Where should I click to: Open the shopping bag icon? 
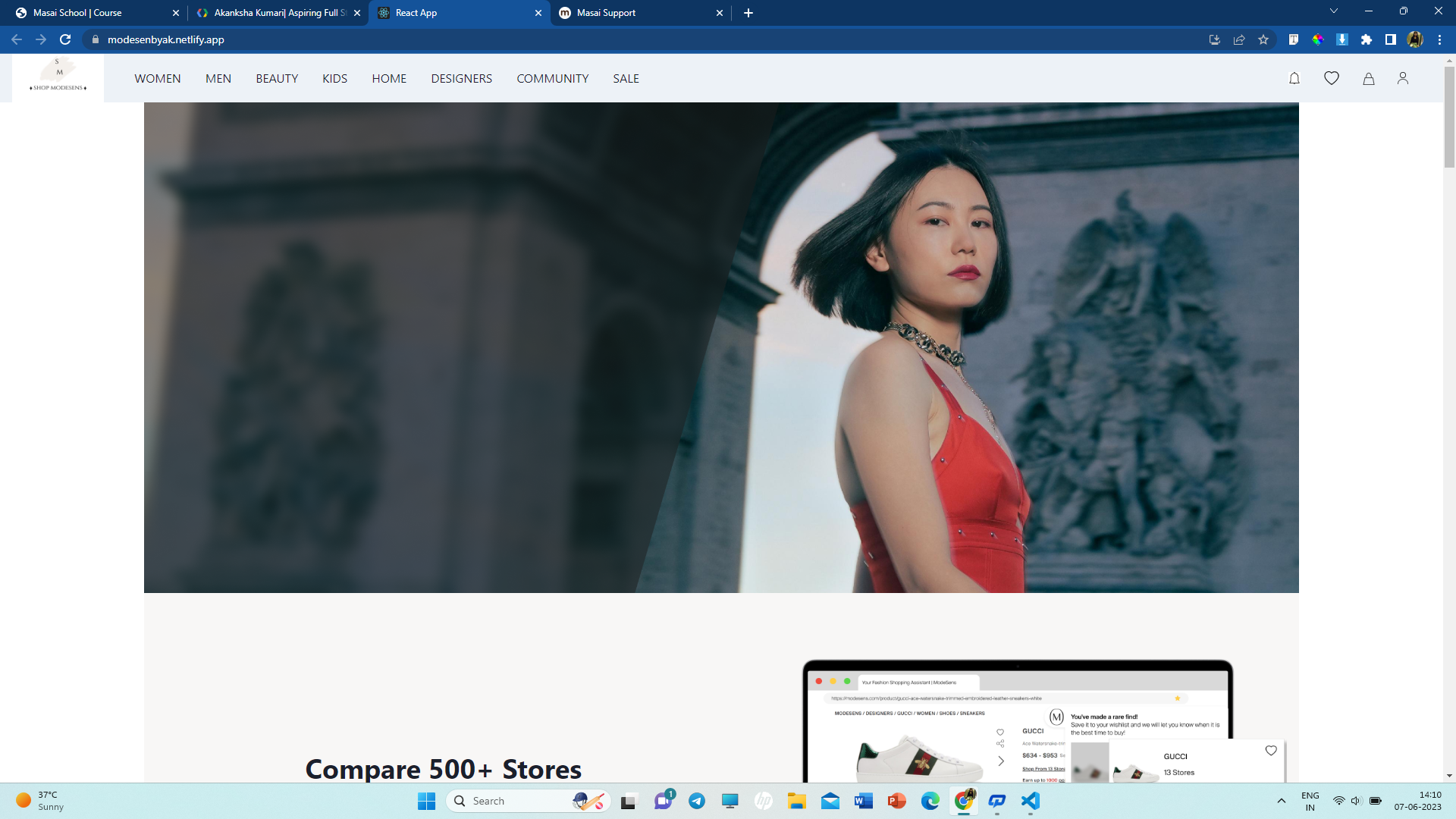[x=1369, y=78]
